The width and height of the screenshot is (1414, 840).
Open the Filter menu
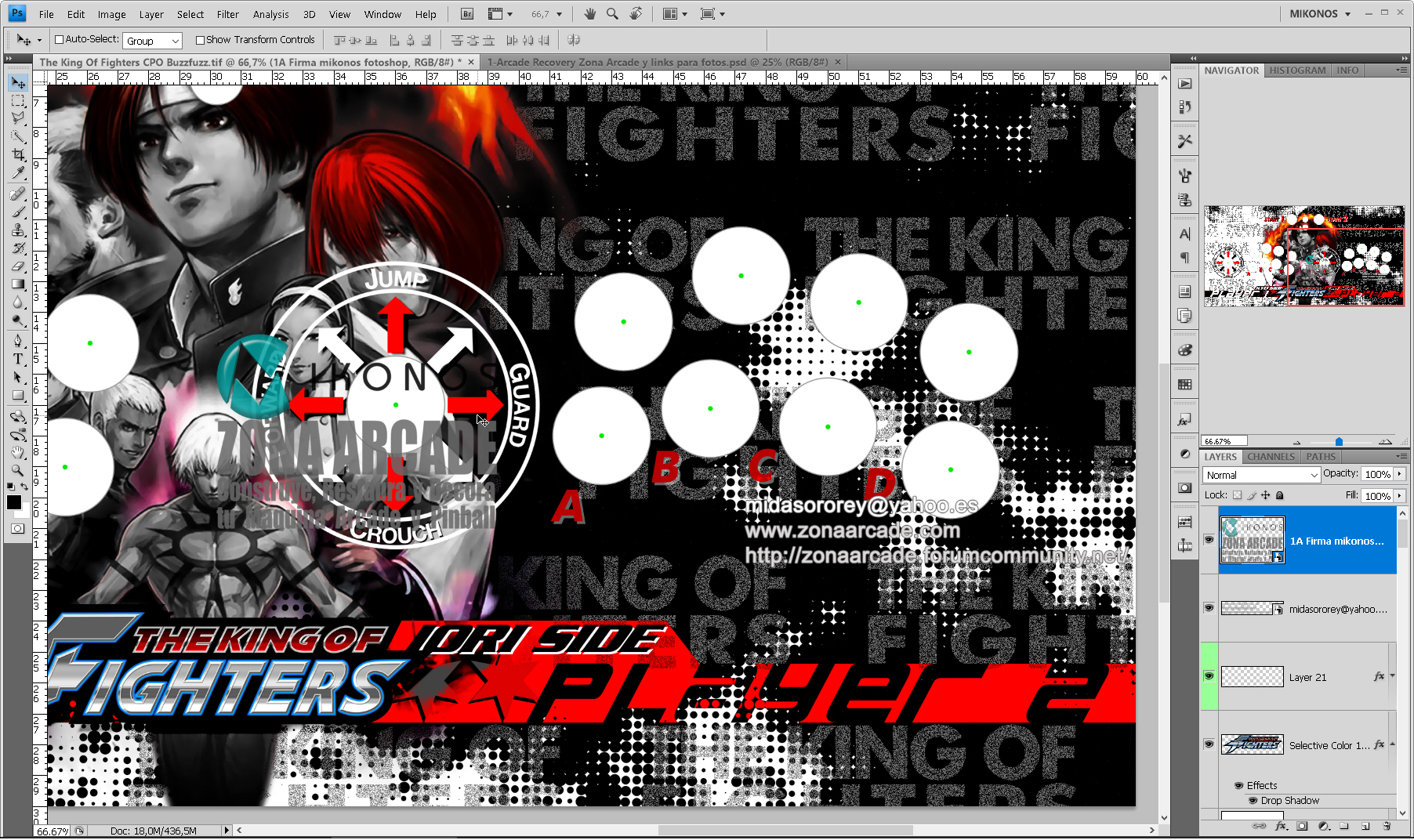[x=228, y=14]
